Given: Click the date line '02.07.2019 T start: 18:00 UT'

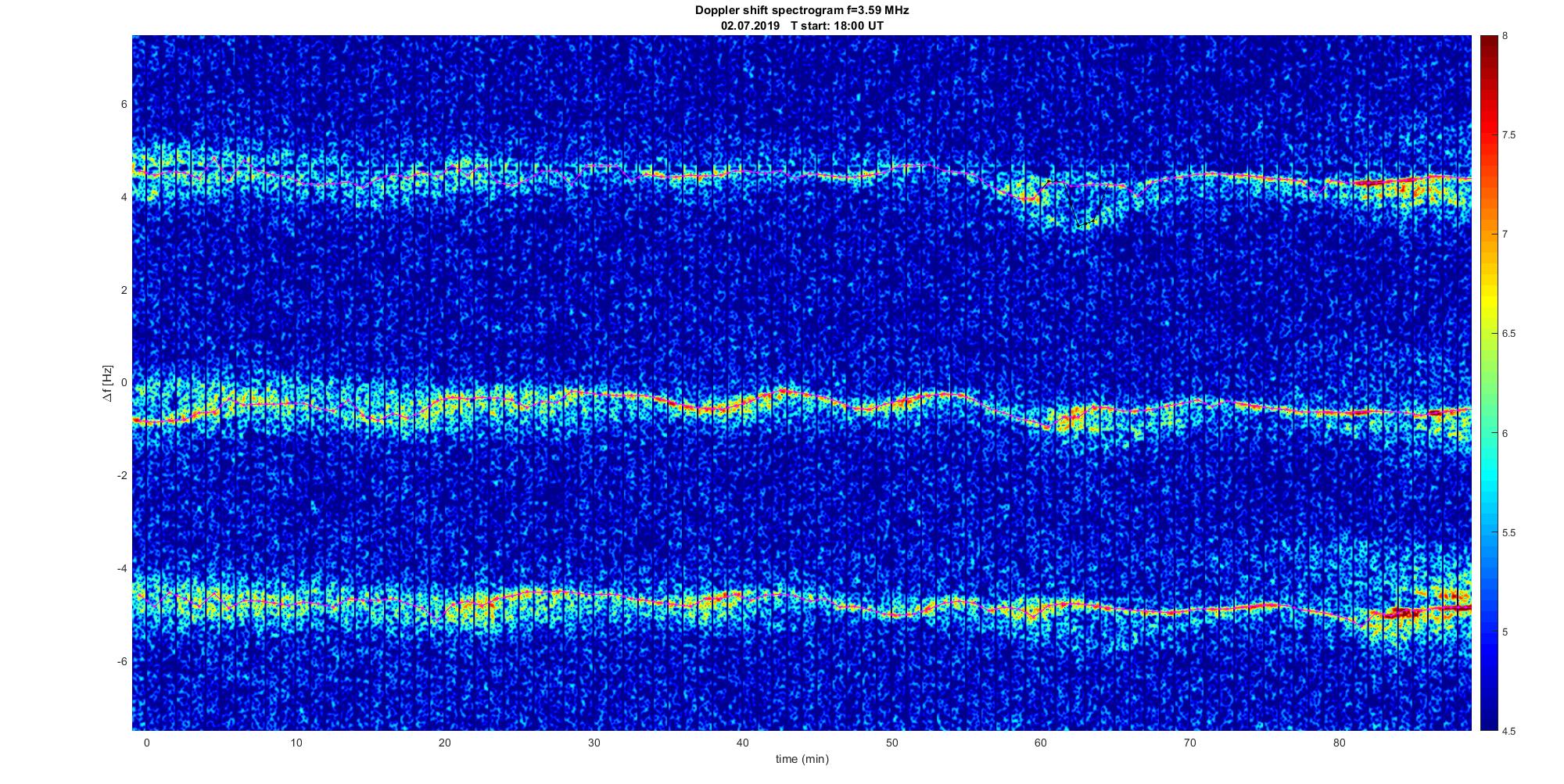Looking at the screenshot, I should tap(802, 25).
